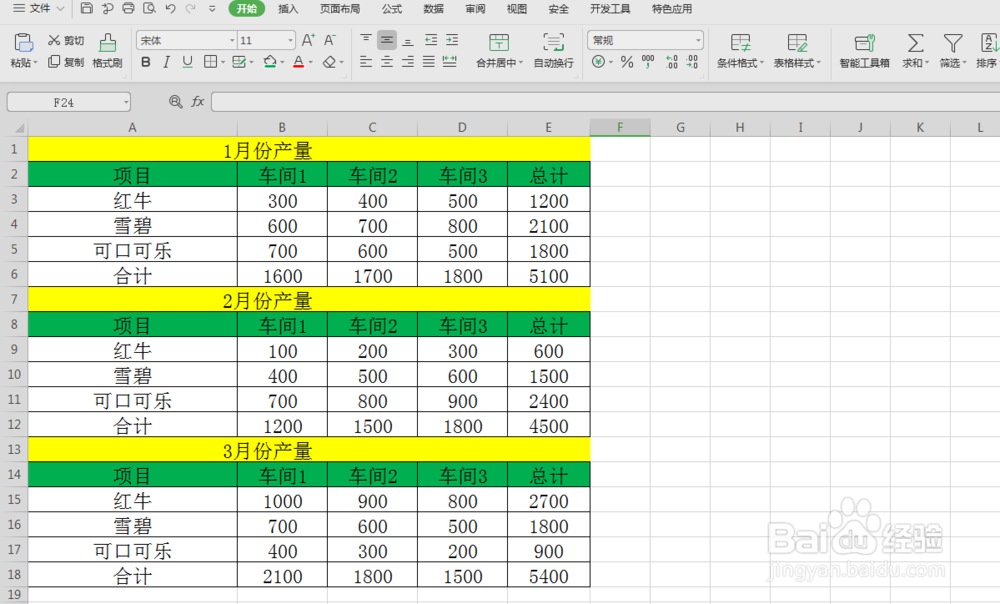Click the Merge and Center (合并居中) icon
This screenshot has width=1000, height=604.
[x=499, y=43]
